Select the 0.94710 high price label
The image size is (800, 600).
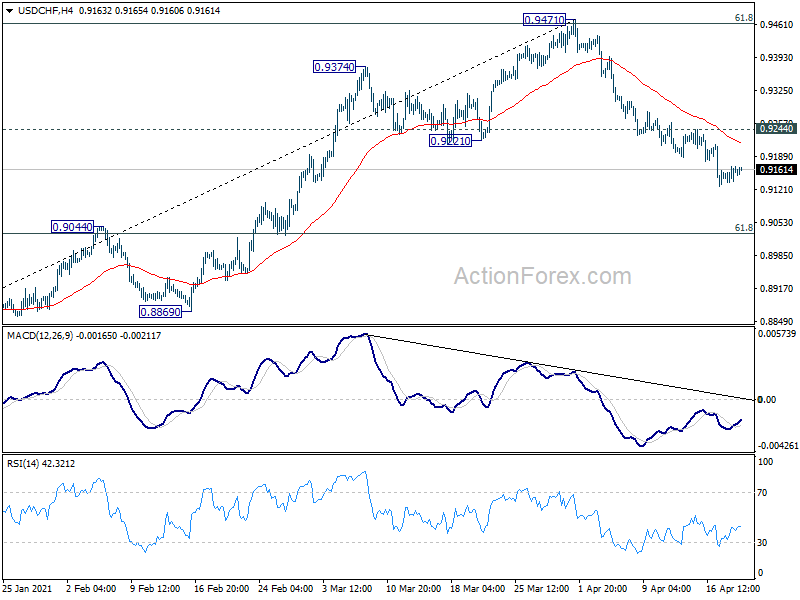(x=544, y=20)
